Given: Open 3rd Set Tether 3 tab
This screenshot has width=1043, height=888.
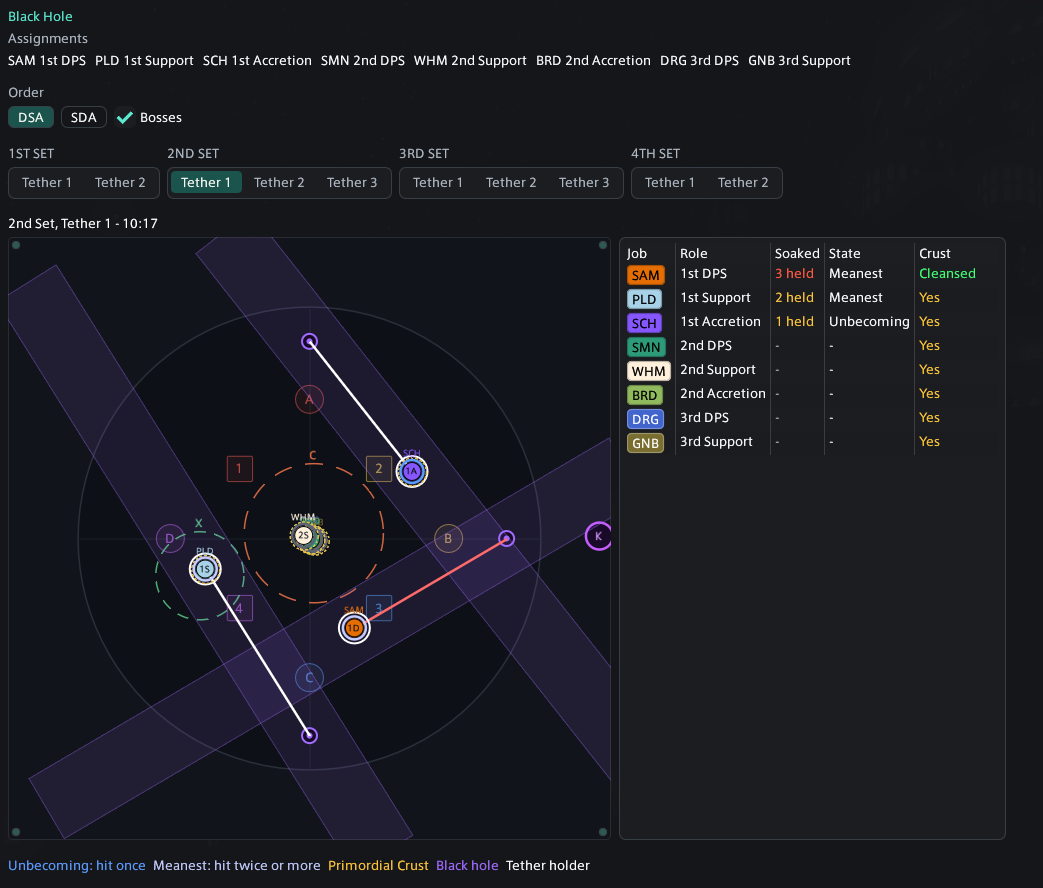Looking at the screenshot, I should tap(584, 182).
